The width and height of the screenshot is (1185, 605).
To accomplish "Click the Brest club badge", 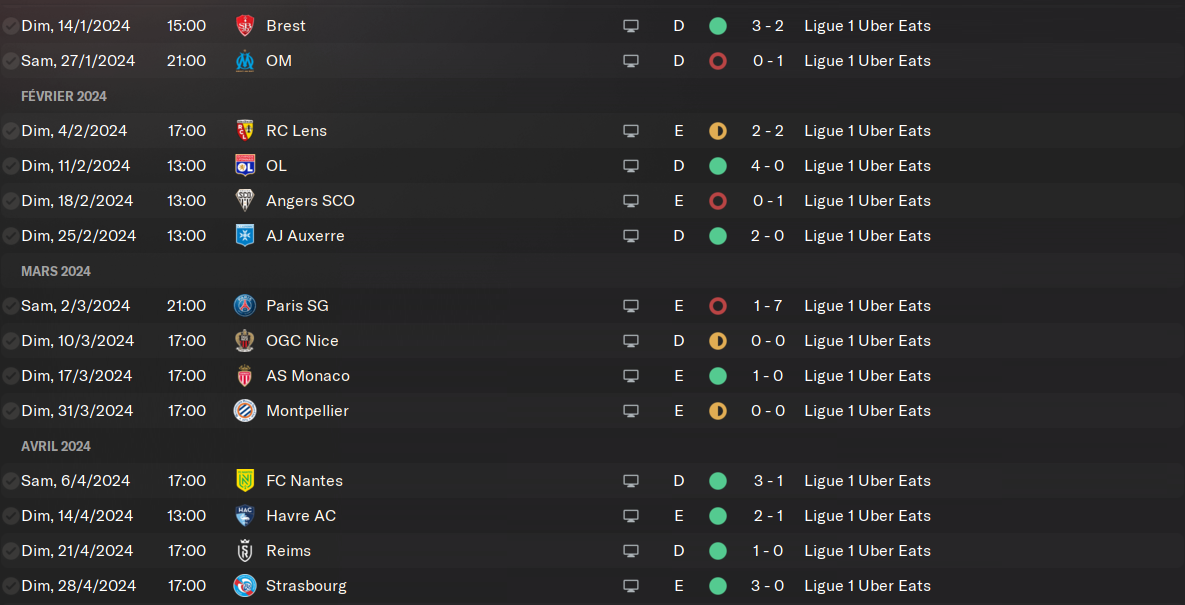I will [x=244, y=26].
